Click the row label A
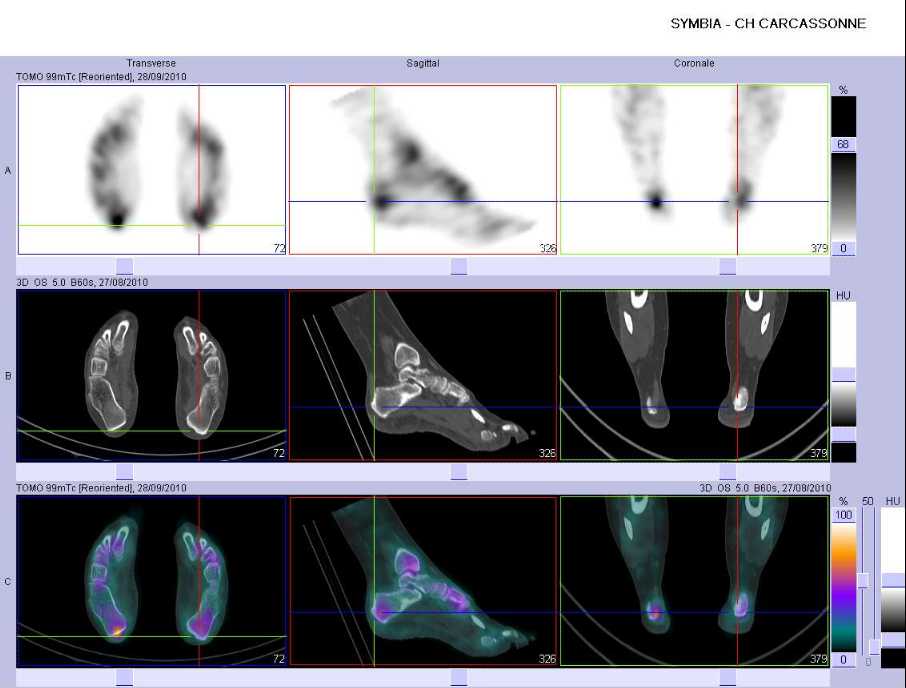 pyautogui.click(x=8, y=170)
